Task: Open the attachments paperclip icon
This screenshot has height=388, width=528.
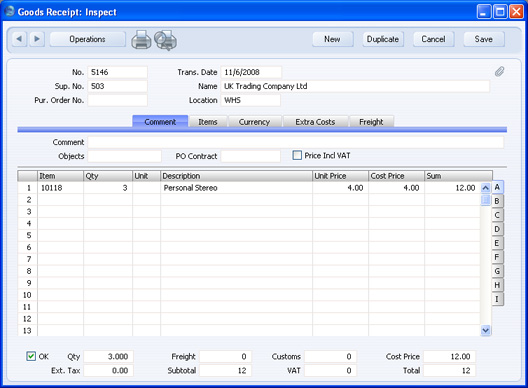Action: tap(499, 71)
